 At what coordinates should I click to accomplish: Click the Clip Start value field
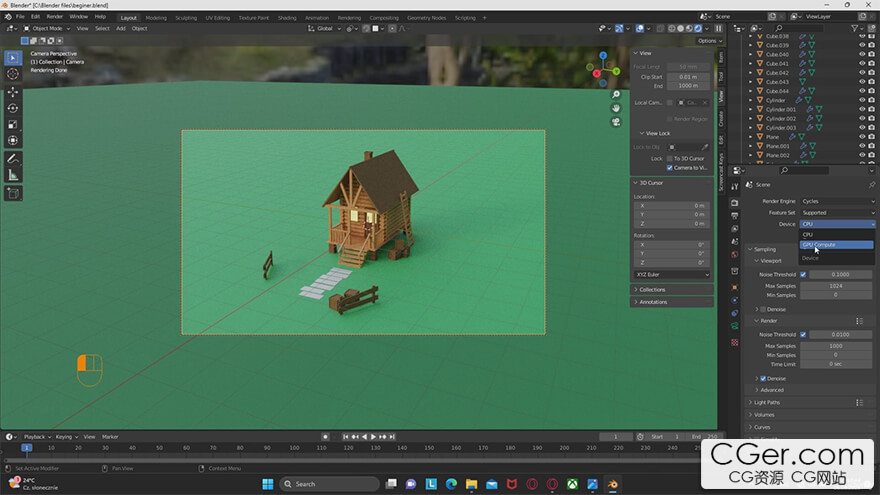pos(688,77)
